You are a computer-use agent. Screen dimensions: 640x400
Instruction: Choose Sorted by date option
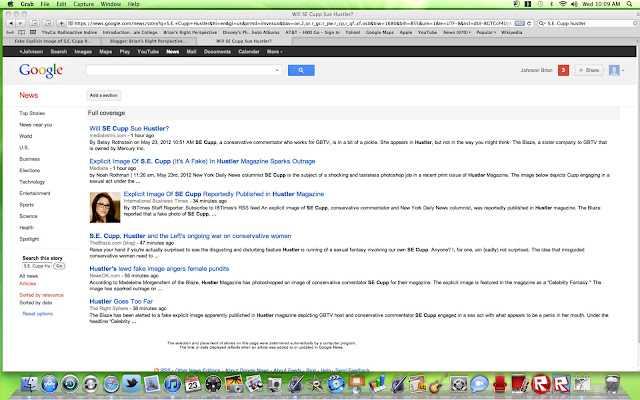coord(36,303)
